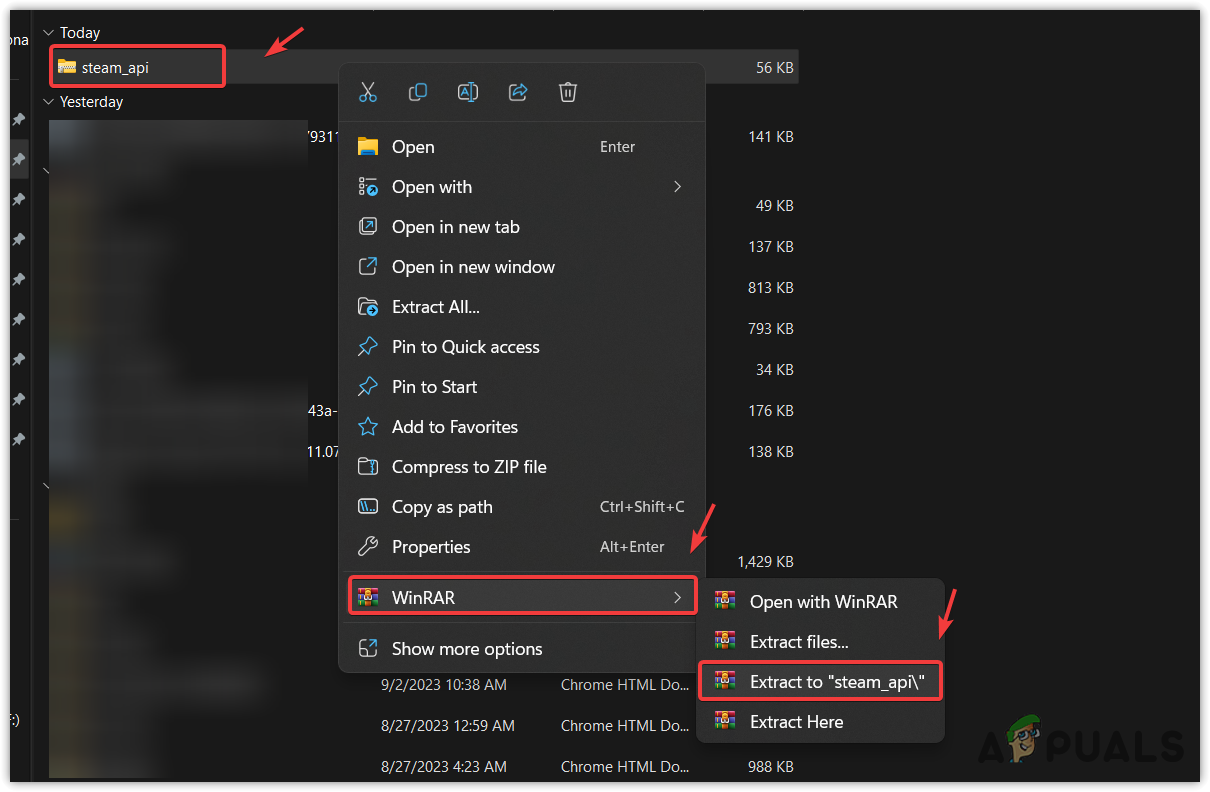Click the Delete trash can icon
The image size is (1210, 792).
(x=568, y=92)
